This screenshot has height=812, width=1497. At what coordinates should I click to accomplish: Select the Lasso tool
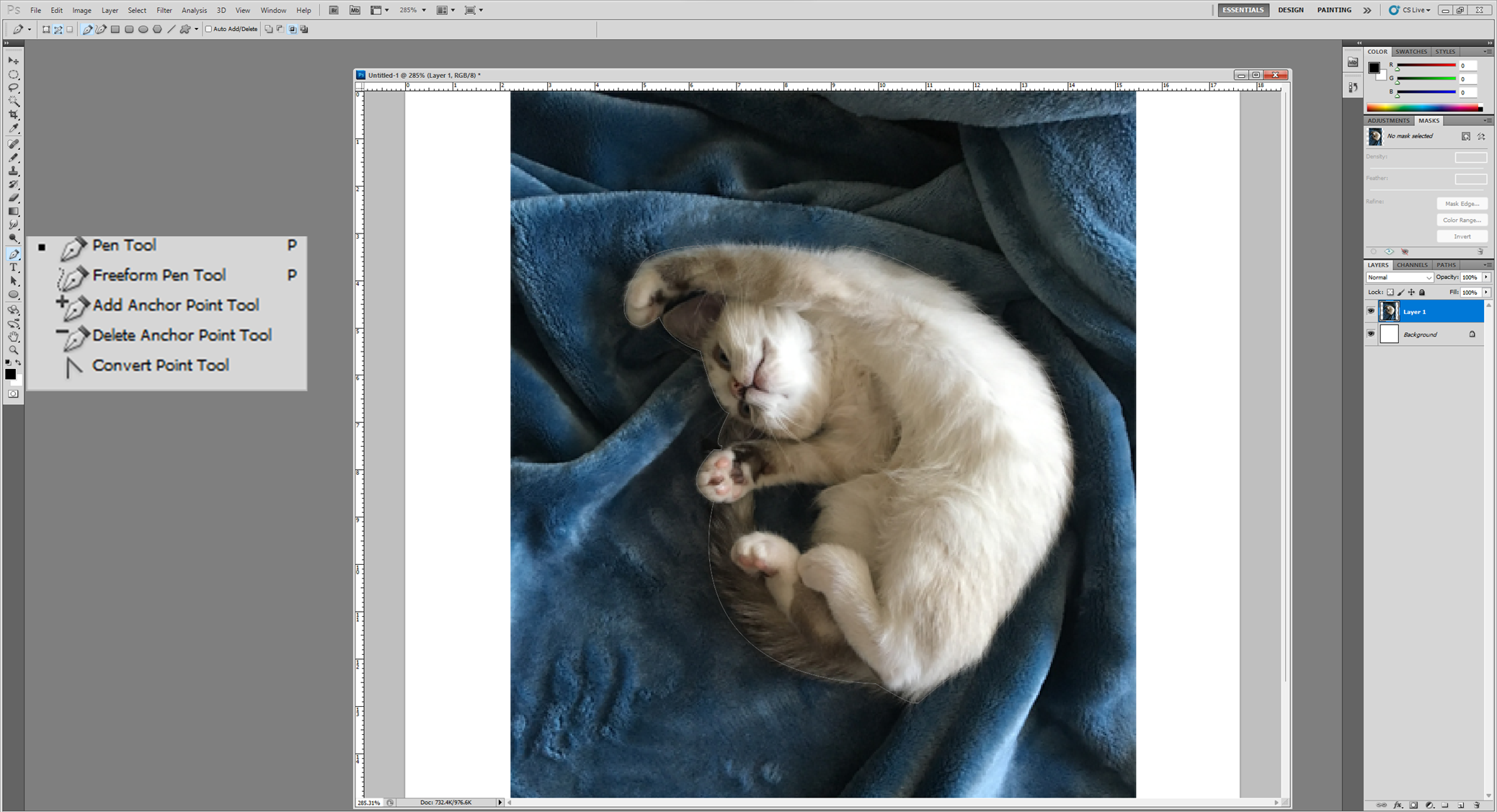(14, 88)
